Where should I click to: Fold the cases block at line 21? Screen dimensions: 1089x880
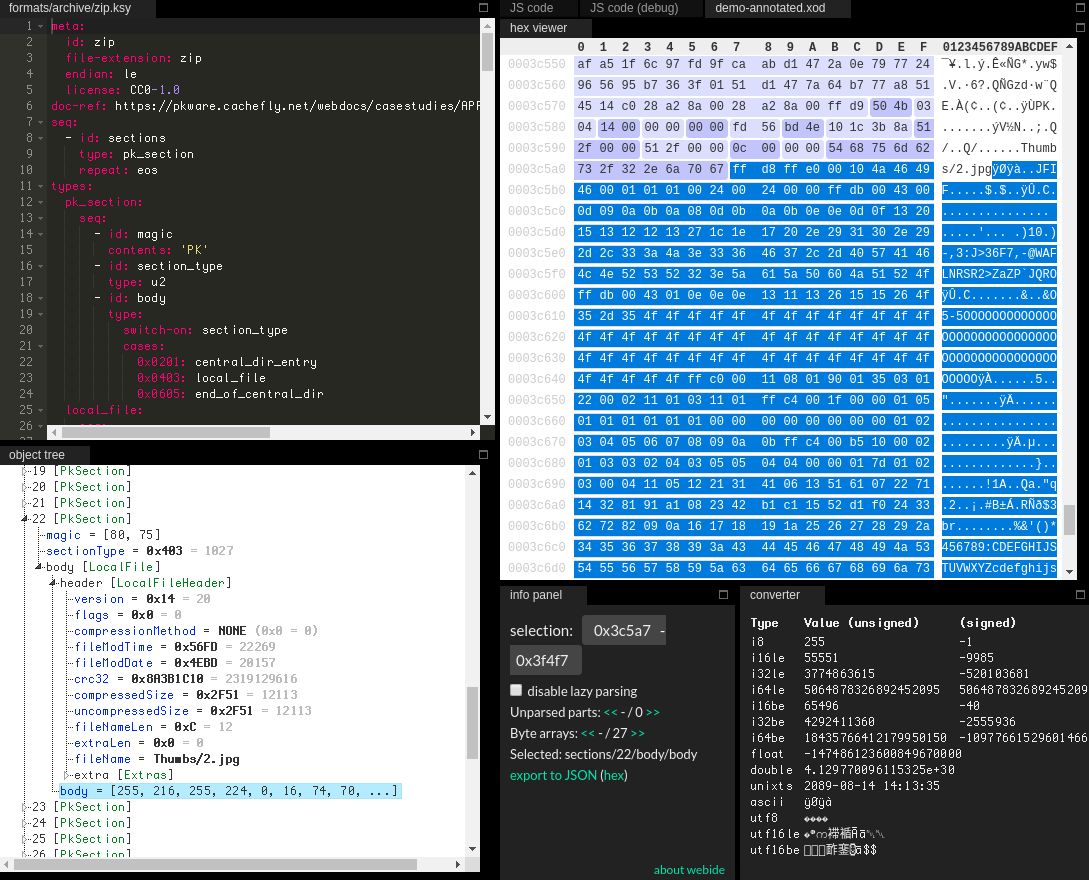tap(40, 346)
